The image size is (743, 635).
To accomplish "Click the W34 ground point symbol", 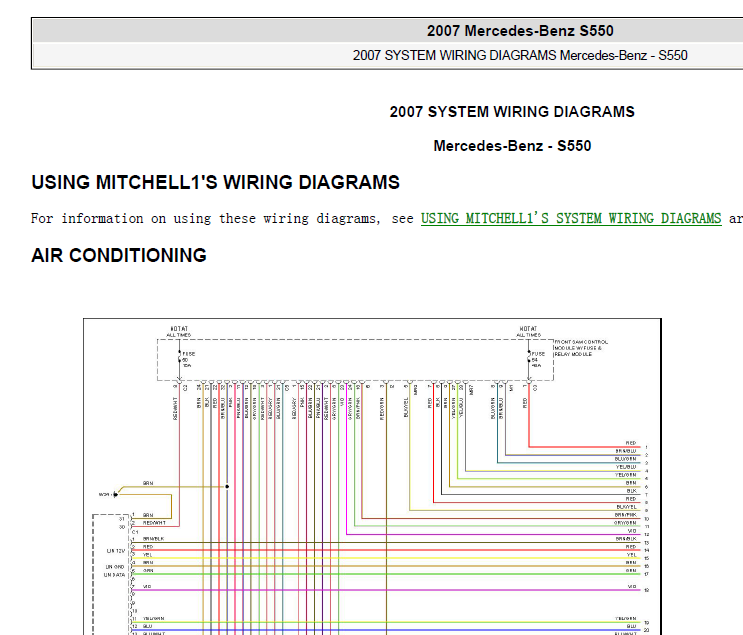I will coord(115,494).
